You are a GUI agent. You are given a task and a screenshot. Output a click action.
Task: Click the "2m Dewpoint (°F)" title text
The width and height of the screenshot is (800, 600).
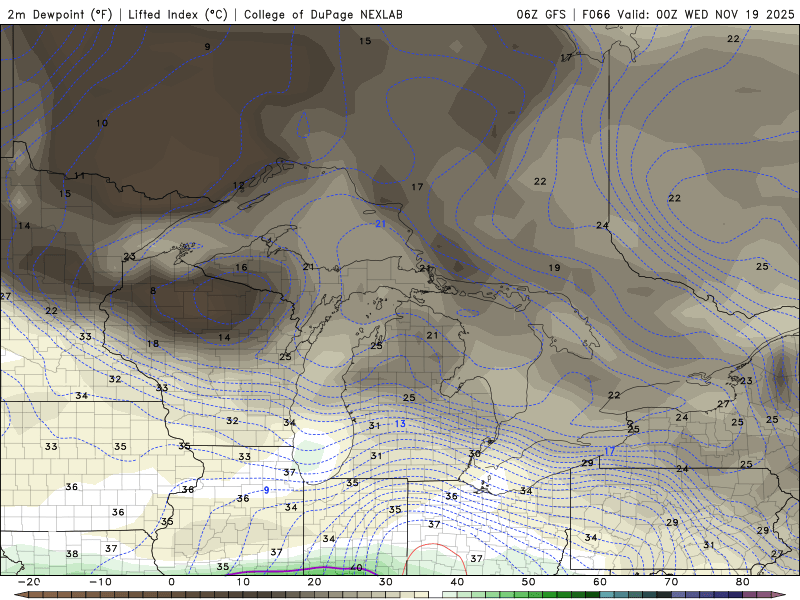click(60, 14)
